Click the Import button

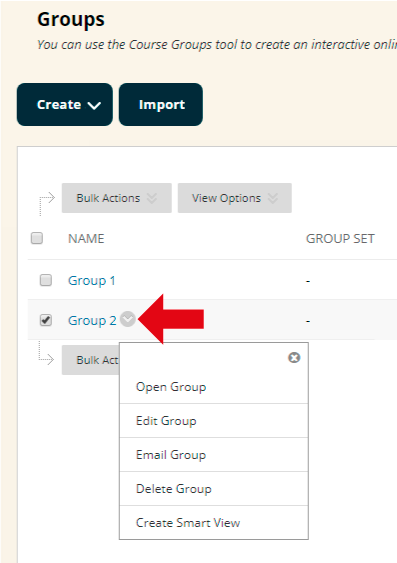161,104
